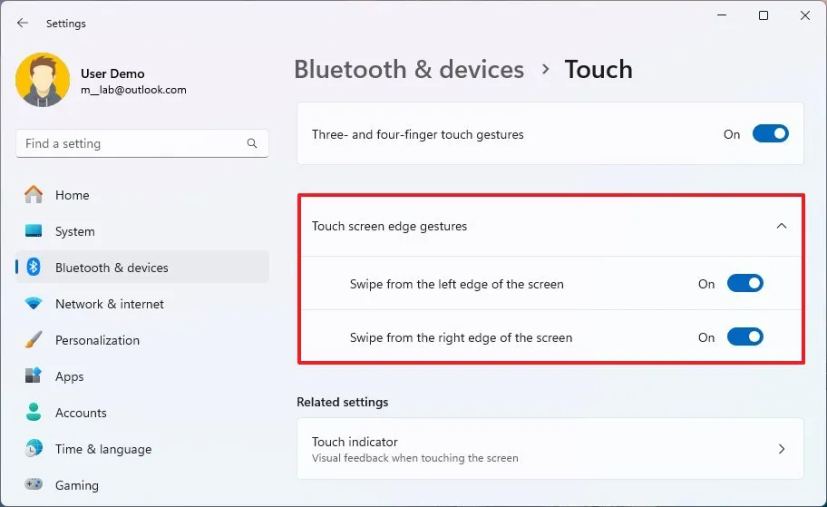This screenshot has height=507, width=827.
Task: Open Network & internet wifi icon
Action: coord(33,303)
